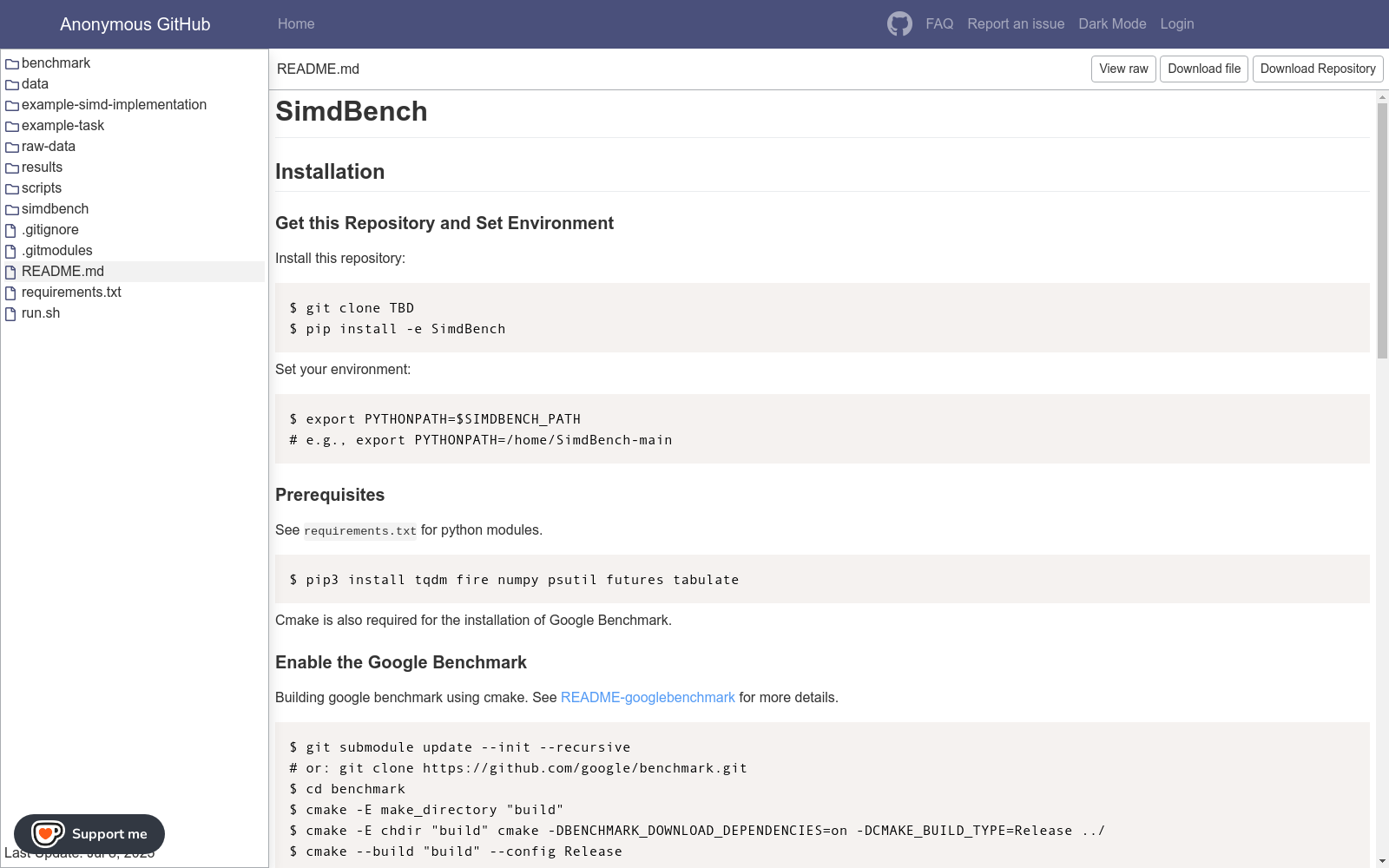The width and height of the screenshot is (1389, 868).
Task: Expand the results folder
Action: (42, 168)
